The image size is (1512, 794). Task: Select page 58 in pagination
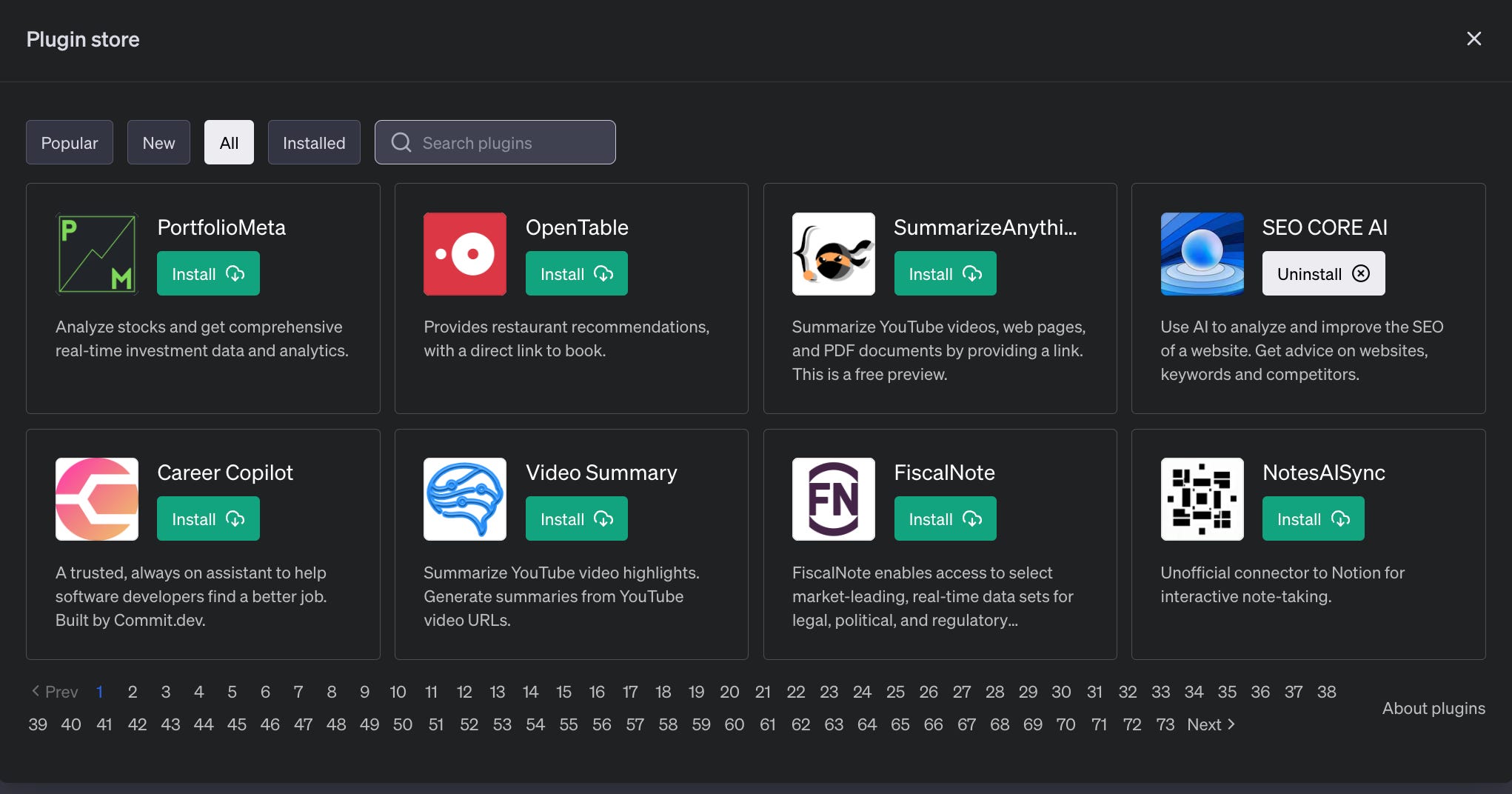[668, 724]
